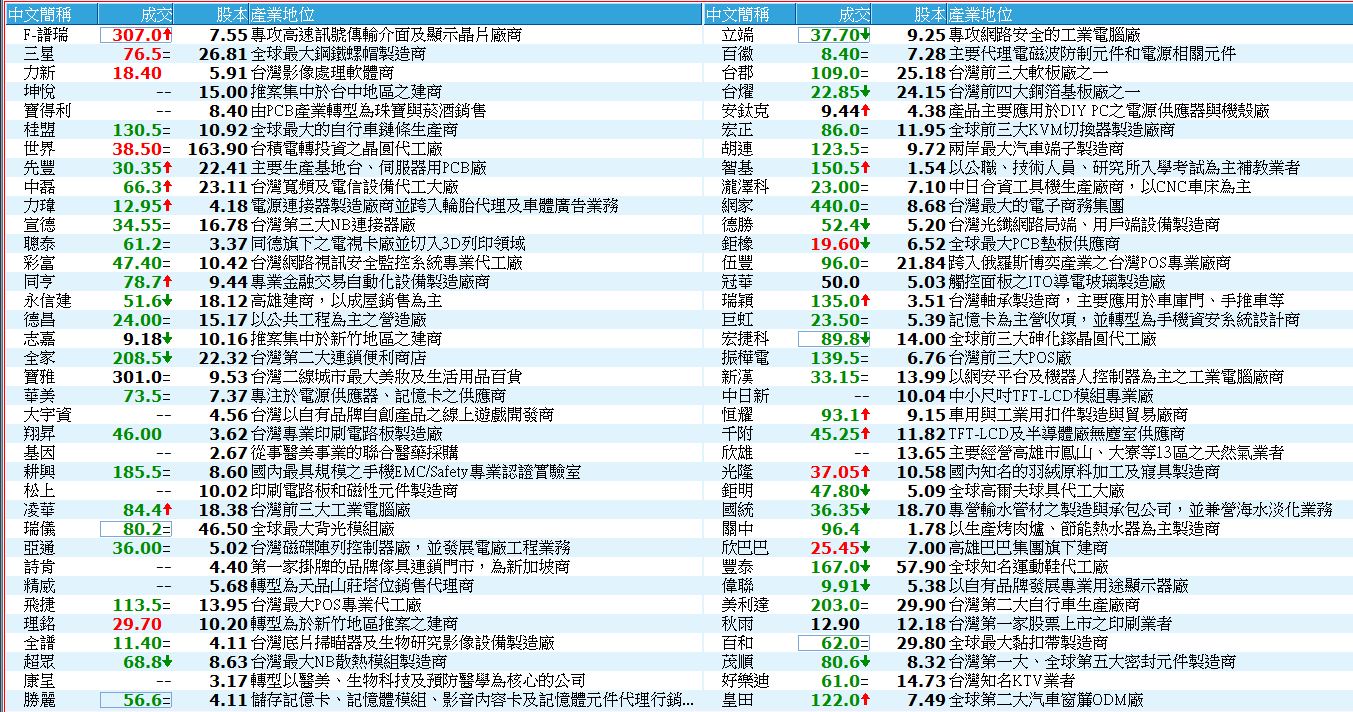Image resolution: width=1353 pixels, height=712 pixels.
Task: Select the 世界 stock row name
Action: (x=39, y=149)
